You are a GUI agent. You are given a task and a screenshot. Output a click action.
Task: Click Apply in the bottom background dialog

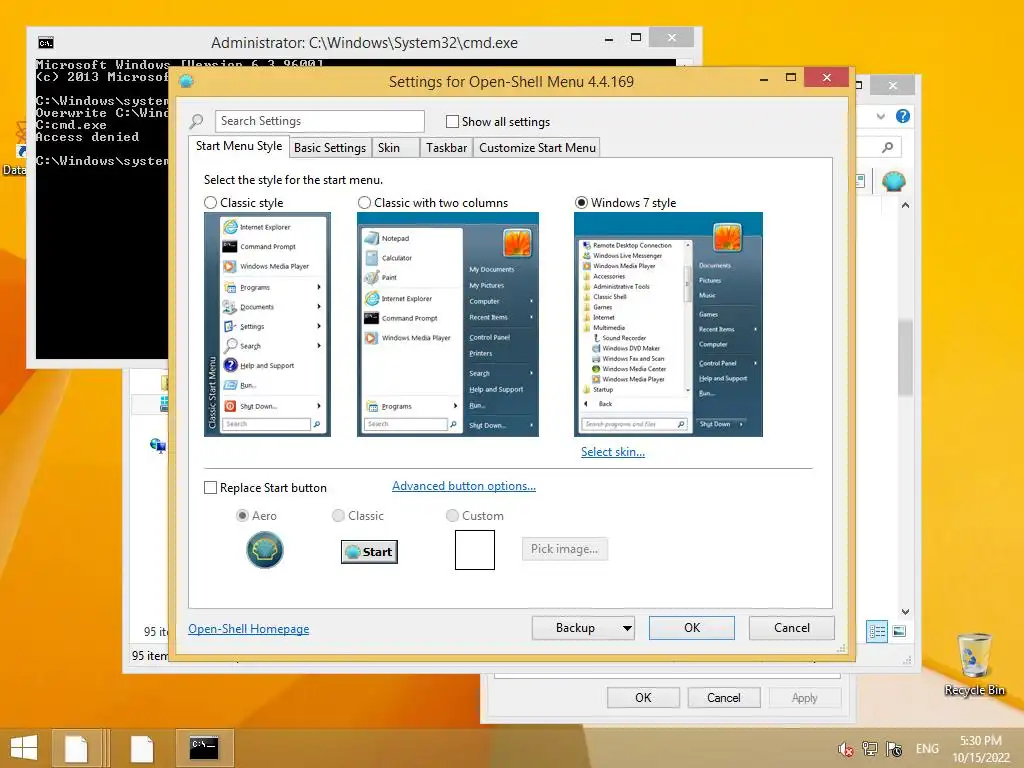click(805, 697)
